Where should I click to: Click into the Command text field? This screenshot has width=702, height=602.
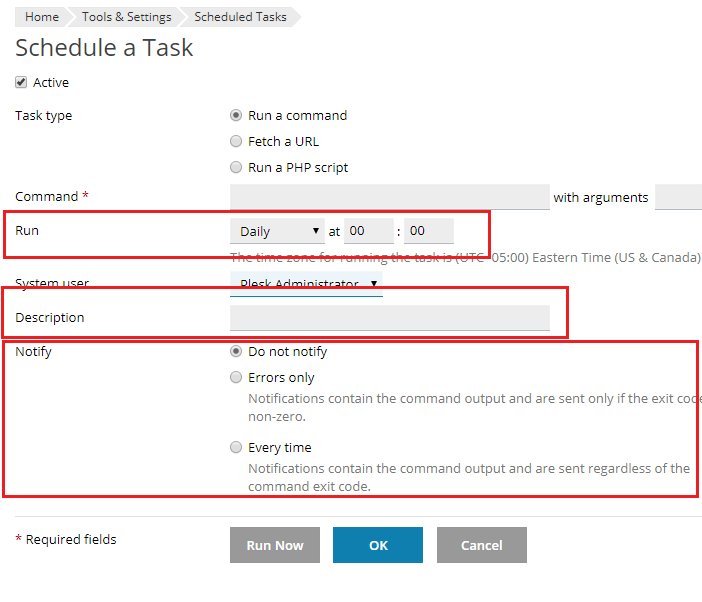click(x=389, y=197)
